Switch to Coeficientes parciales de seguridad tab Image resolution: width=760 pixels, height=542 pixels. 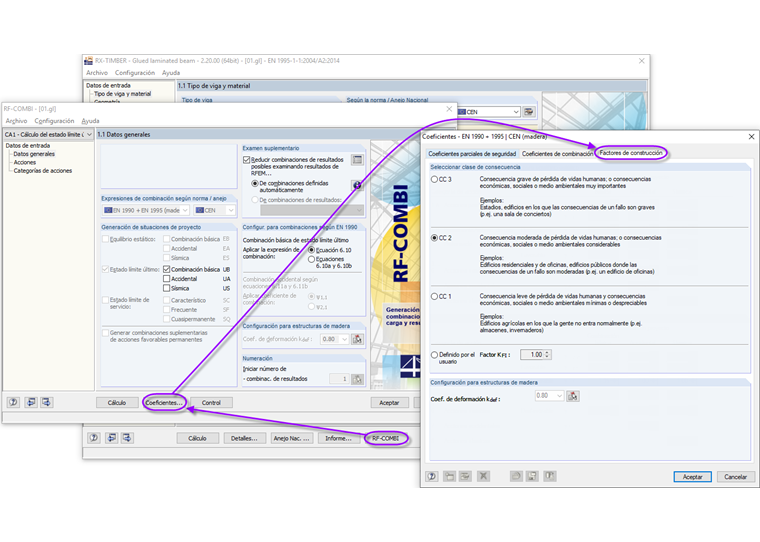472,154
